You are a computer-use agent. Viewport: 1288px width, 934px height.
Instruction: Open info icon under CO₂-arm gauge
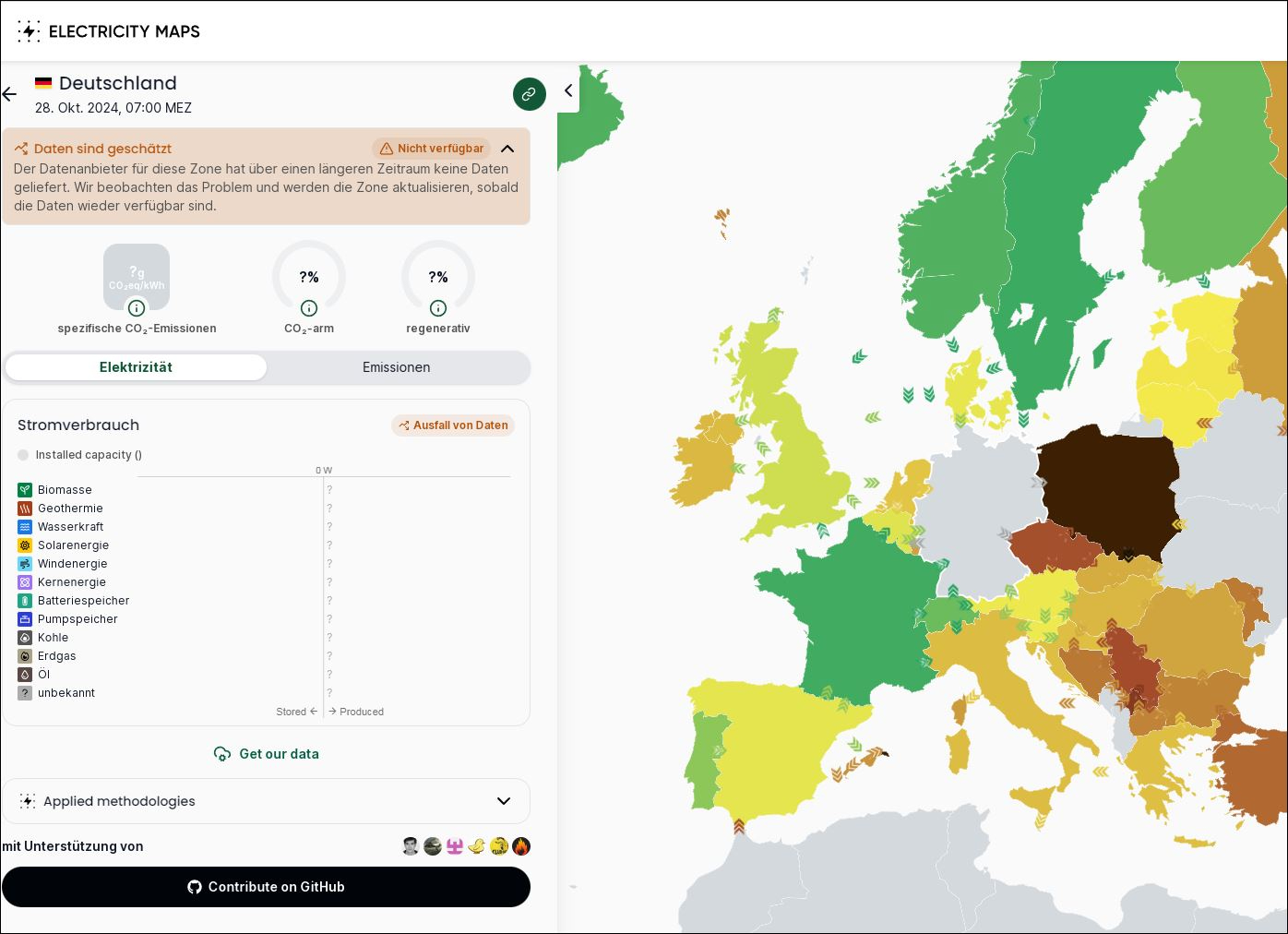coord(309,308)
